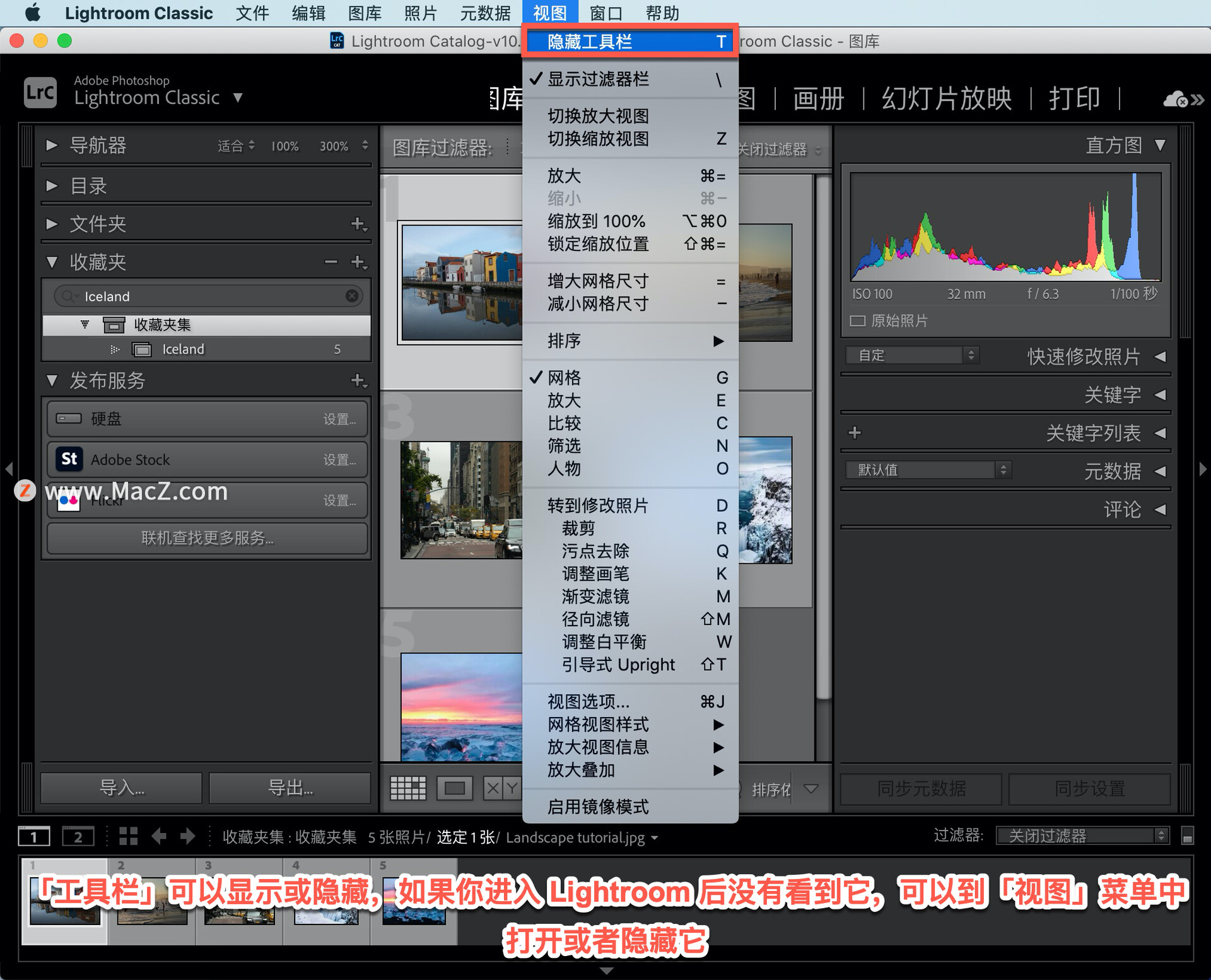The image size is (1211, 980).
Task: Switch to compare XY view in toolbar
Action: [x=502, y=788]
